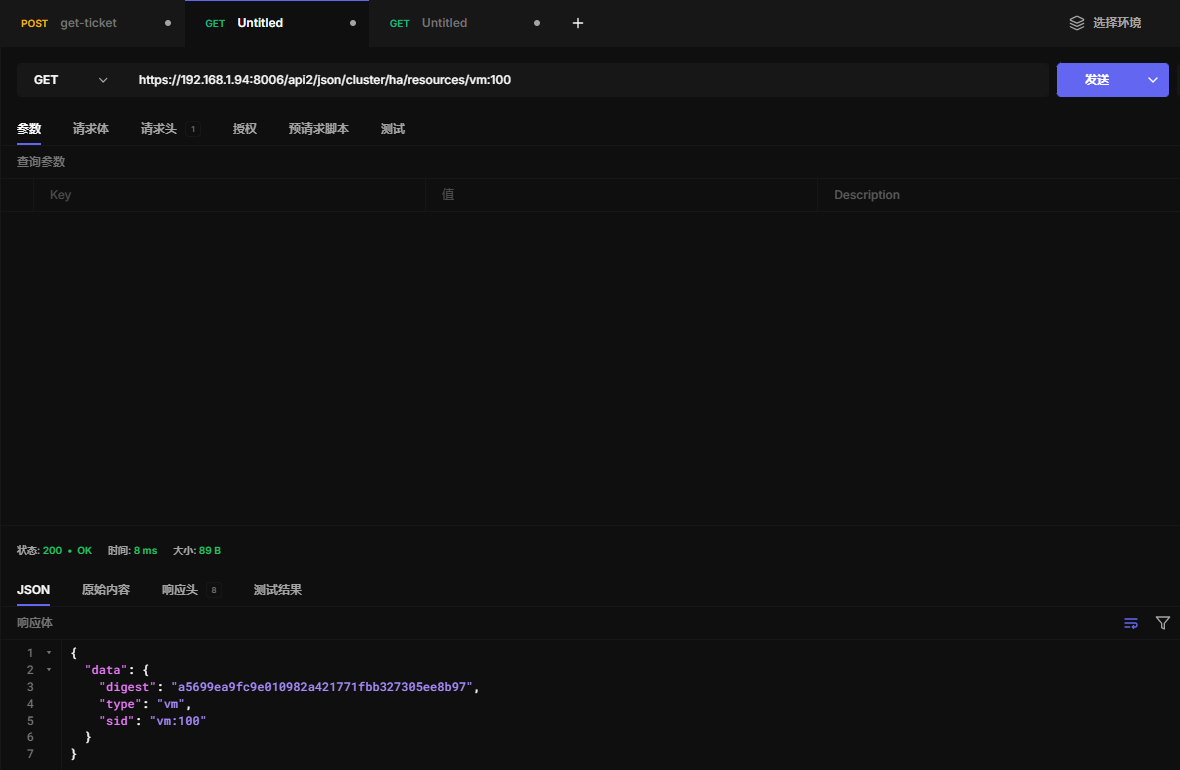Switch to the 授权 authorization tab
Viewport: 1180px width, 770px height.
pyautogui.click(x=245, y=129)
